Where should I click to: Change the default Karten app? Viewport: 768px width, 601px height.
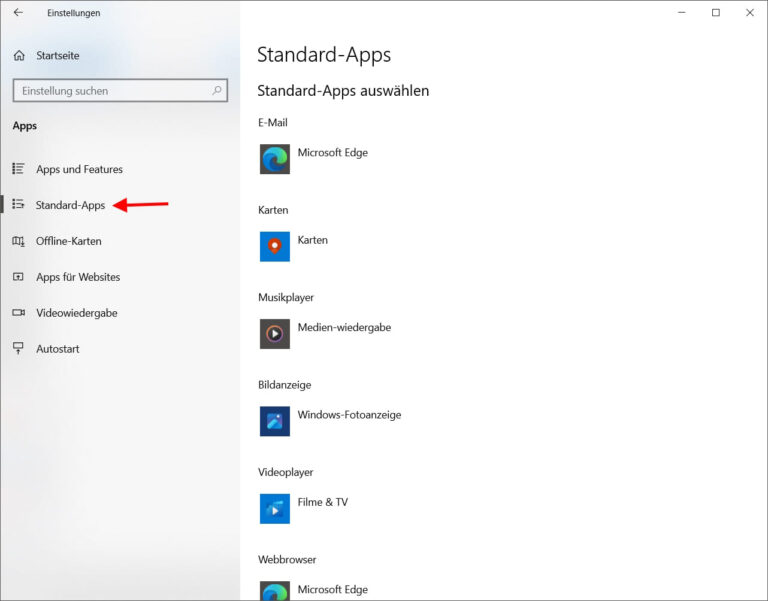coord(295,246)
